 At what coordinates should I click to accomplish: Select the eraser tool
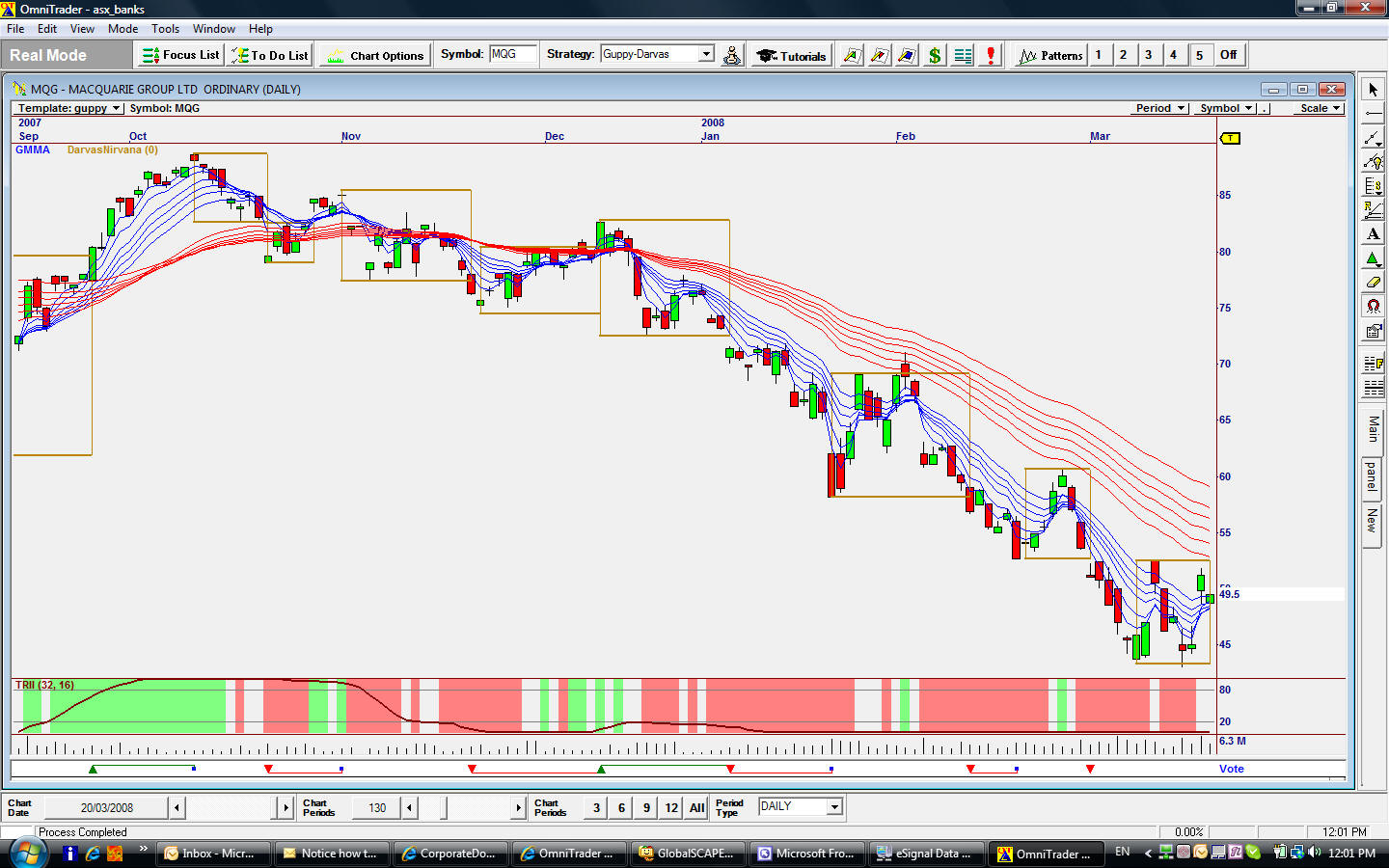tap(1374, 283)
